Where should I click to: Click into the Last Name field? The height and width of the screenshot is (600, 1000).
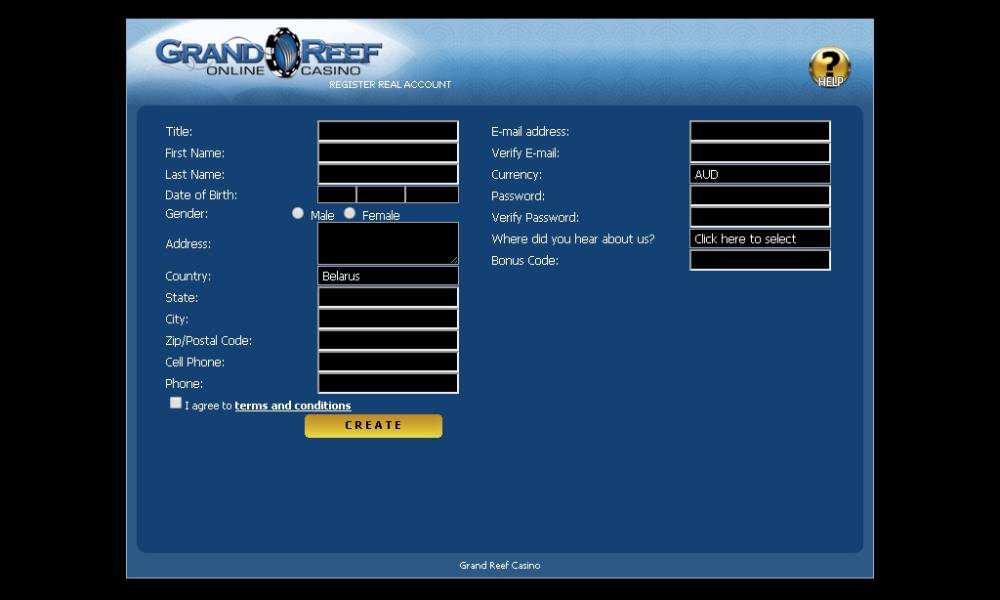click(388, 174)
